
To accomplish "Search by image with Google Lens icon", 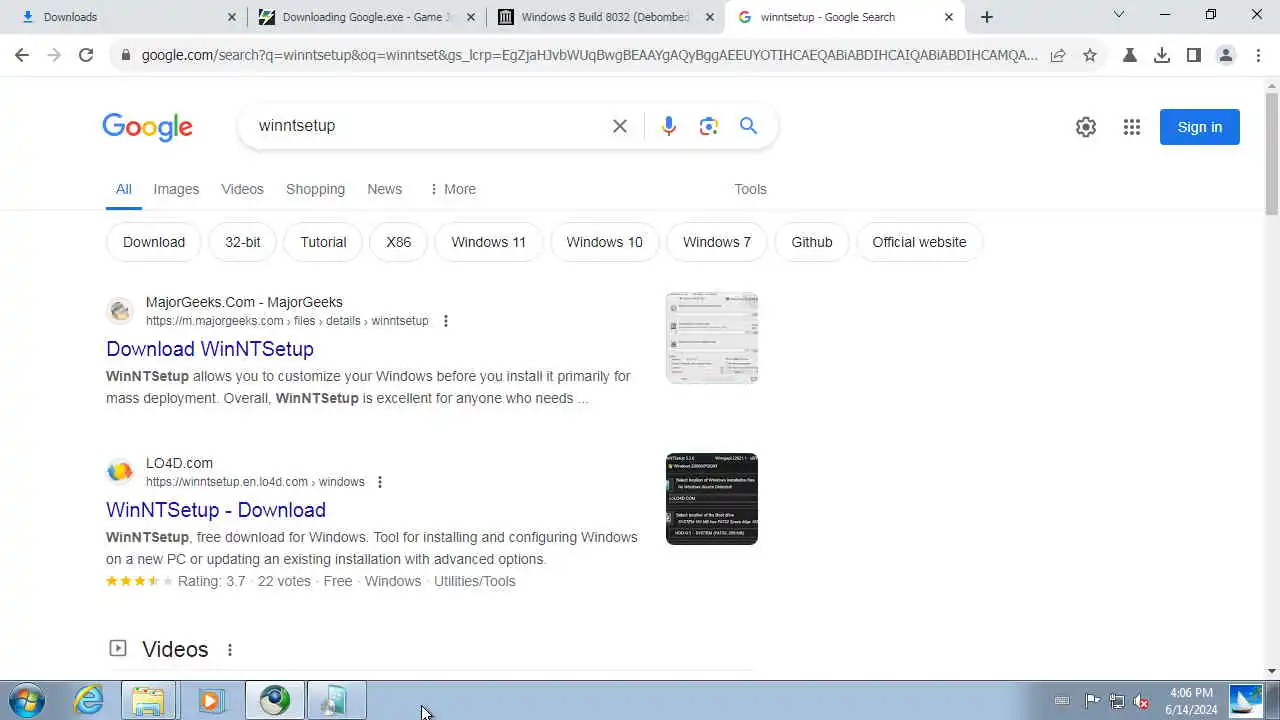I will click(x=709, y=126).
